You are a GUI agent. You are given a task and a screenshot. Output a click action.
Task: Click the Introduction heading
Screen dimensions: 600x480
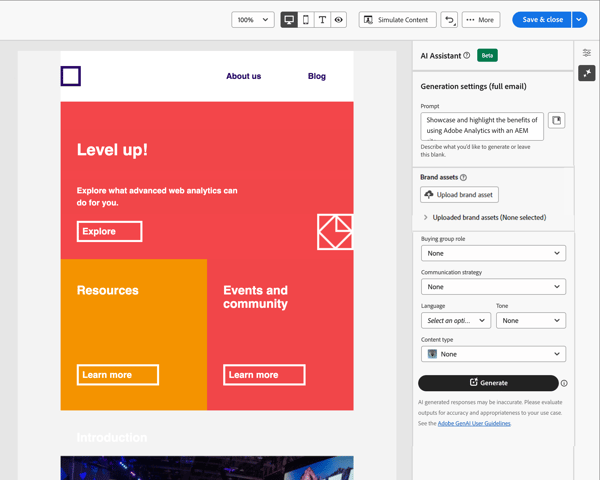112,437
